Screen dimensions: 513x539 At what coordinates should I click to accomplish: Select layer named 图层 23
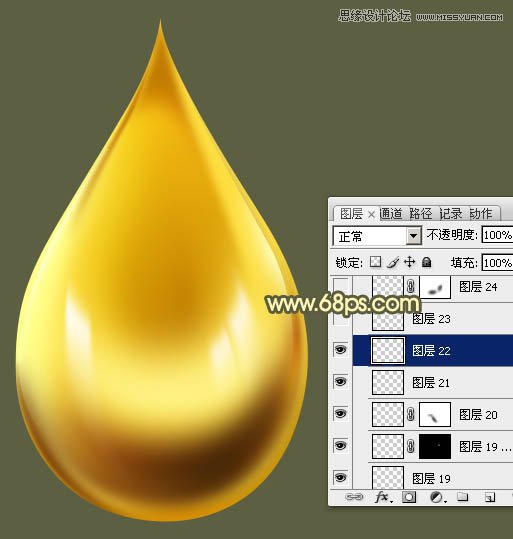point(431,319)
